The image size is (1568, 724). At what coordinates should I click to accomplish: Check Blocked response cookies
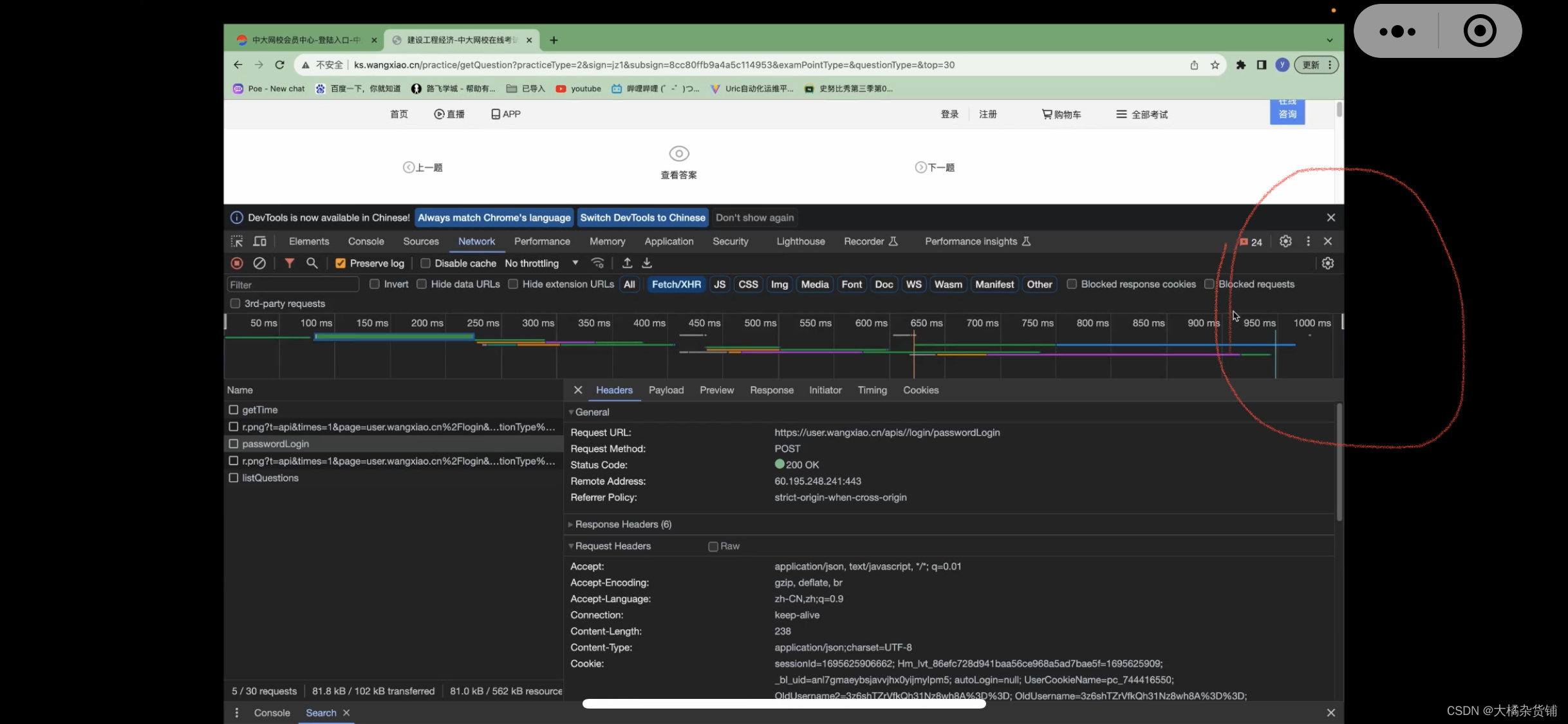click(1072, 284)
